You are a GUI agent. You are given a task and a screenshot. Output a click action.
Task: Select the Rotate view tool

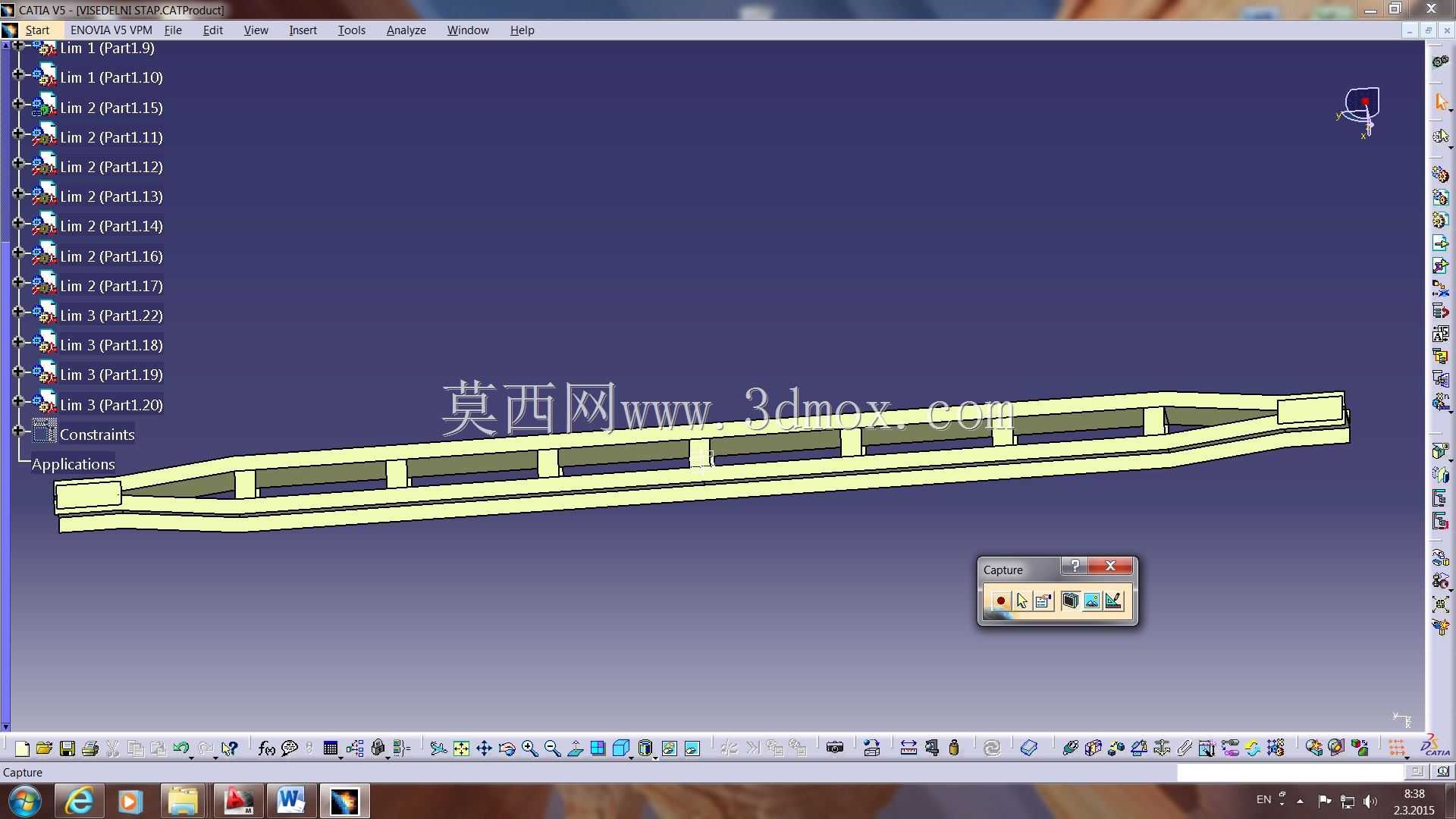click(507, 749)
